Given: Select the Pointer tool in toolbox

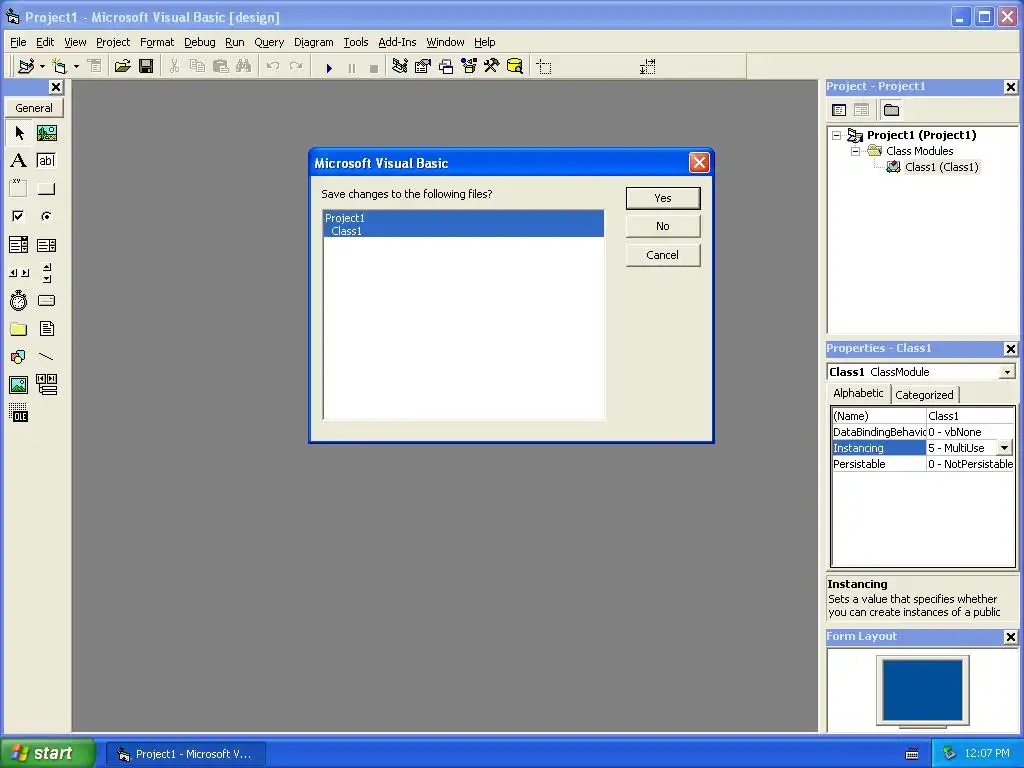Looking at the screenshot, I should coord(19,133).
